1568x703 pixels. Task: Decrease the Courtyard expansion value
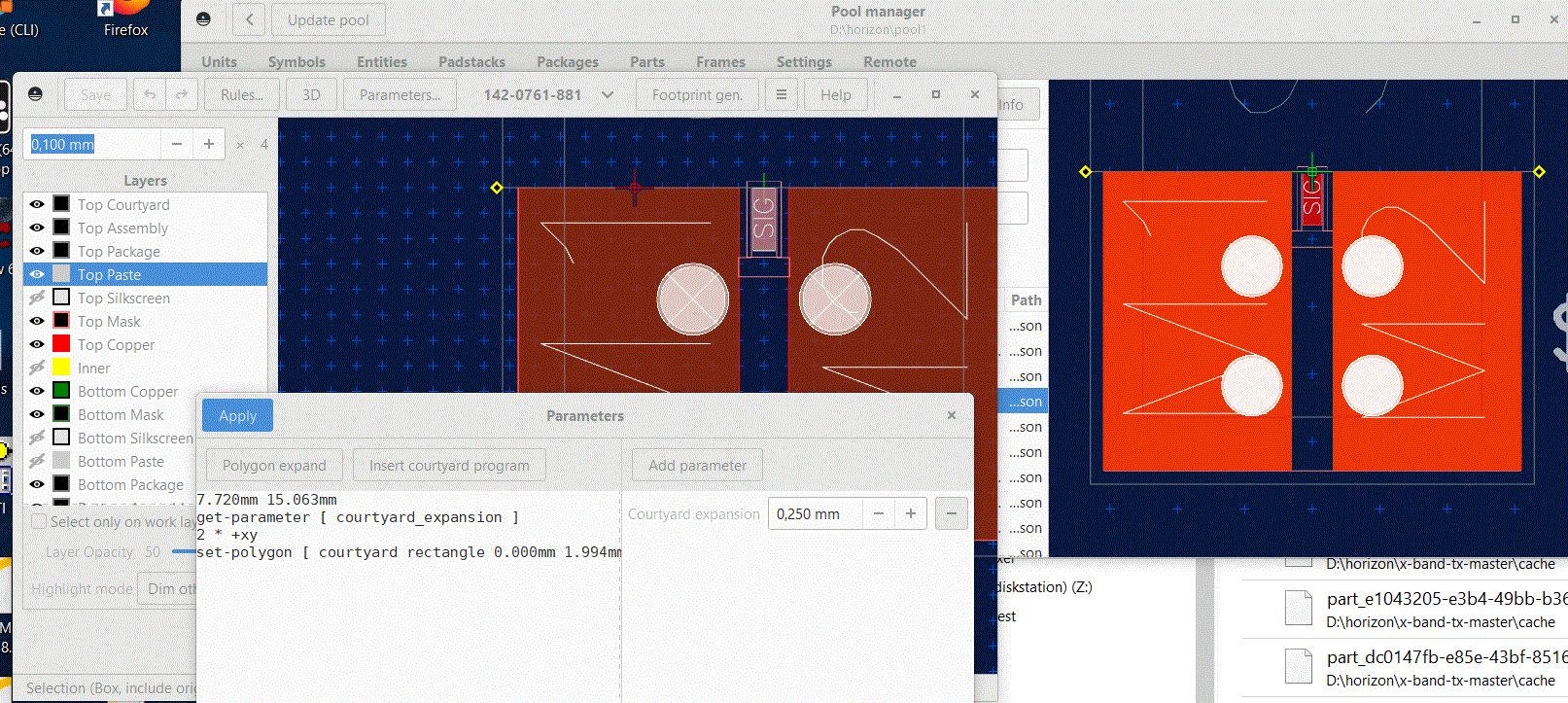[879, 513]
